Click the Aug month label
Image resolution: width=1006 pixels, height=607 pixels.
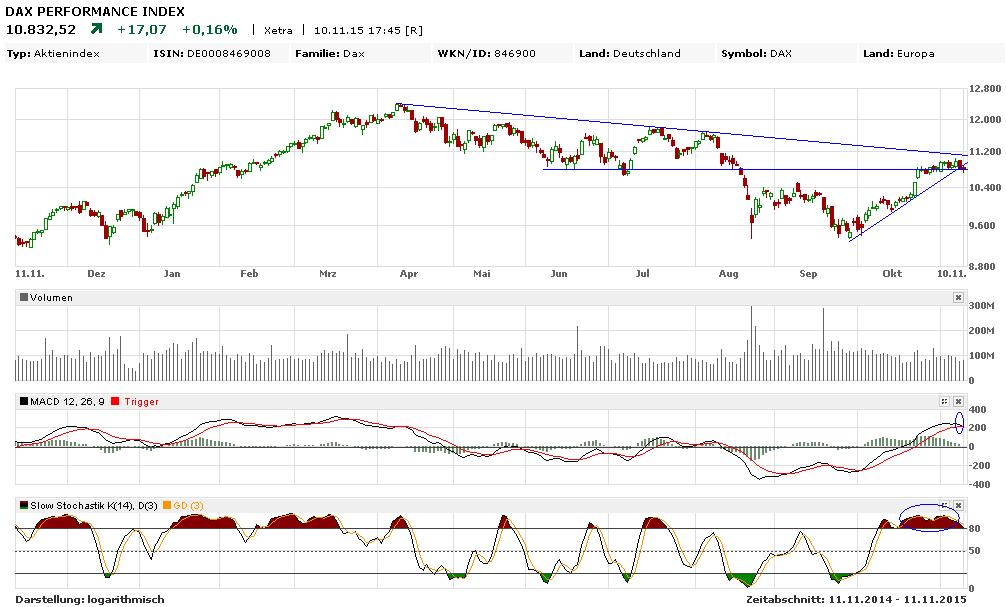[x=729, y=273]
